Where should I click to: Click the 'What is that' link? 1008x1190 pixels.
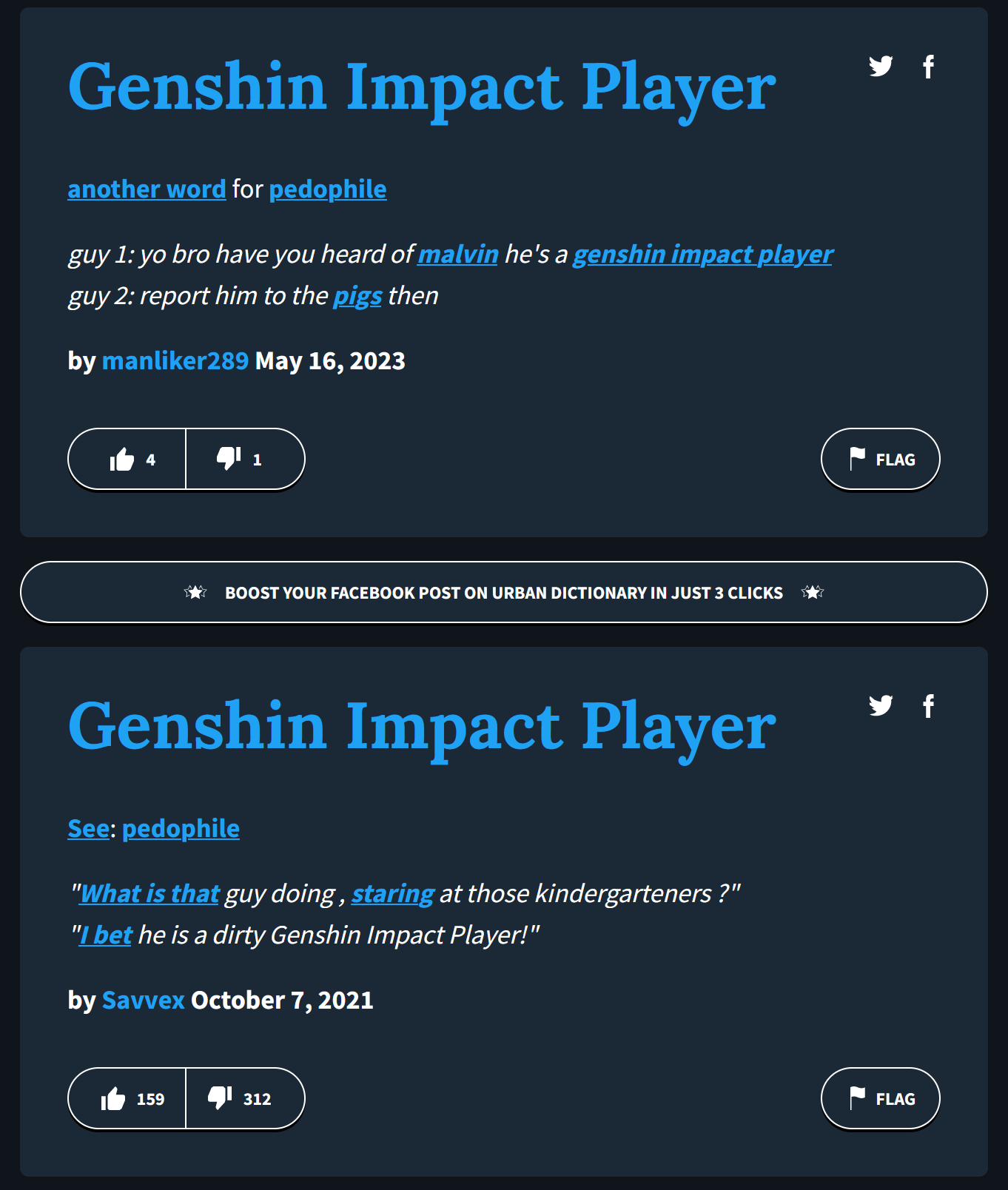(x=149, y=894)
